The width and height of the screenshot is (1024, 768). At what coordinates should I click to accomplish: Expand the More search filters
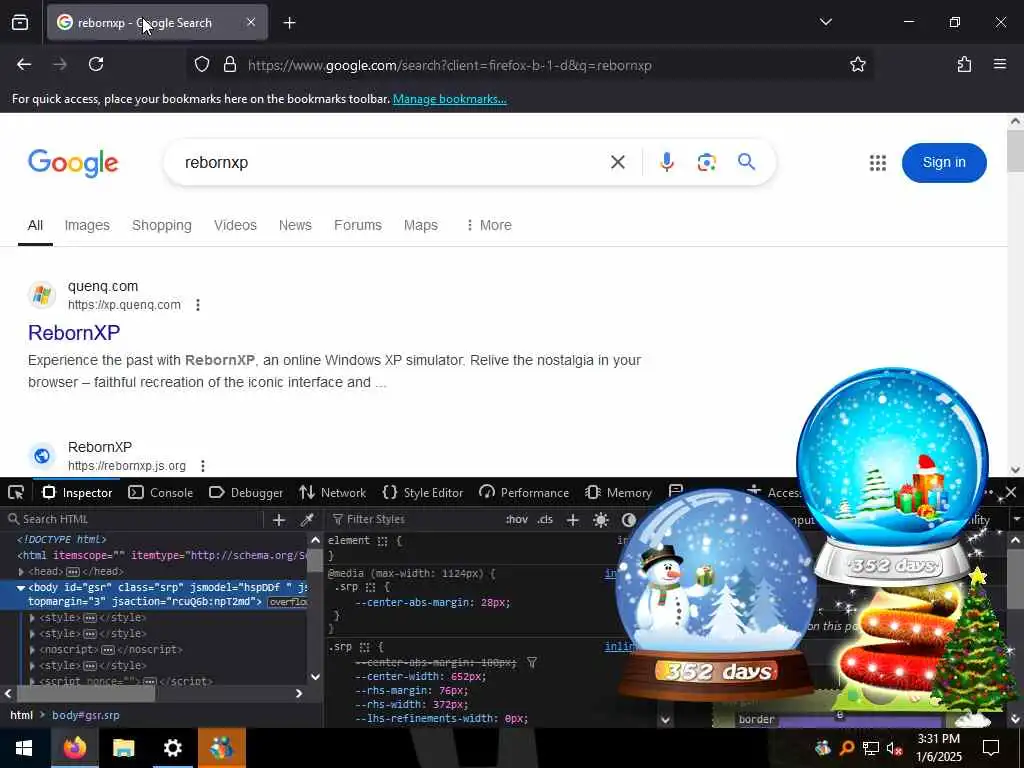pyautogui.click(x=488, y=225)
